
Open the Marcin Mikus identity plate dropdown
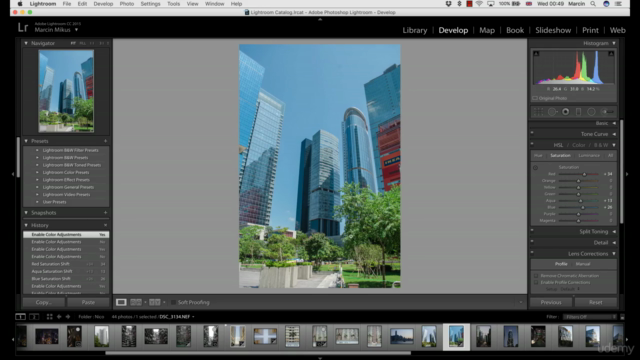tap(76, 30)
